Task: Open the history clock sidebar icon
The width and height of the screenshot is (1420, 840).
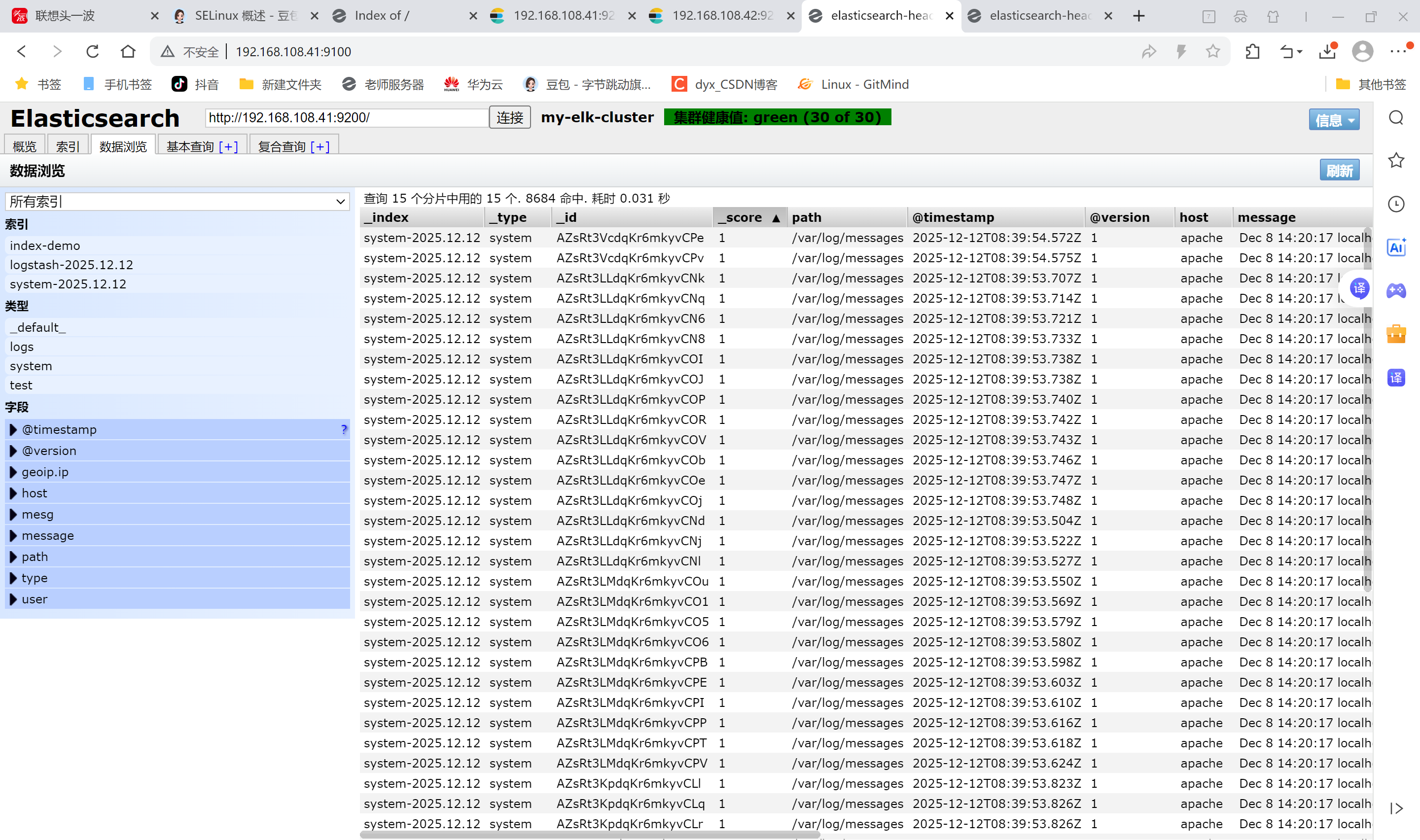Action: [x=1396, y=204]
